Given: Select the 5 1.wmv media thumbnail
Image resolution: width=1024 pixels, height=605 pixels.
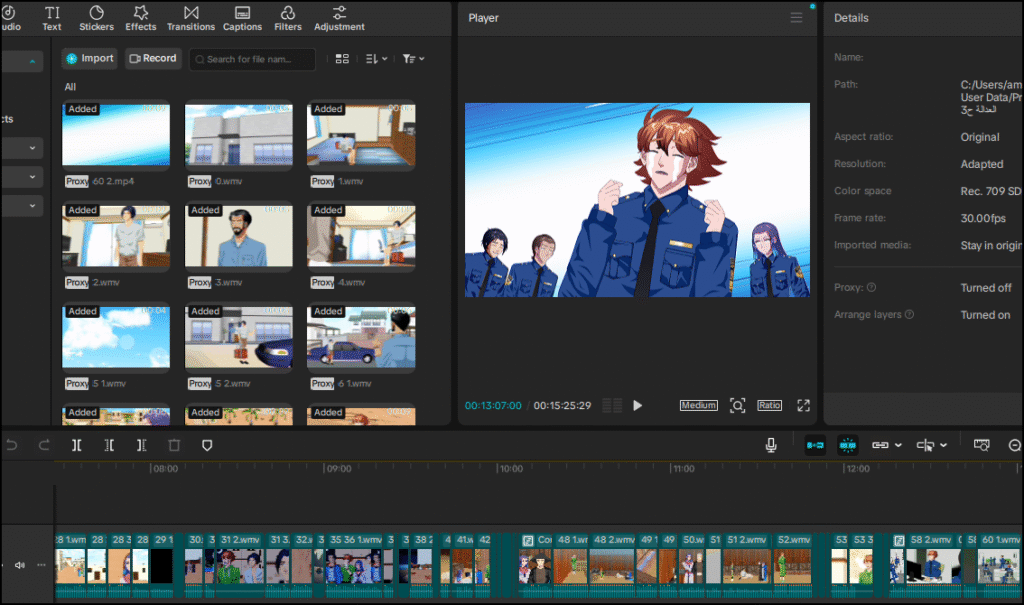Looking at the screenshot, I should 116,337.
